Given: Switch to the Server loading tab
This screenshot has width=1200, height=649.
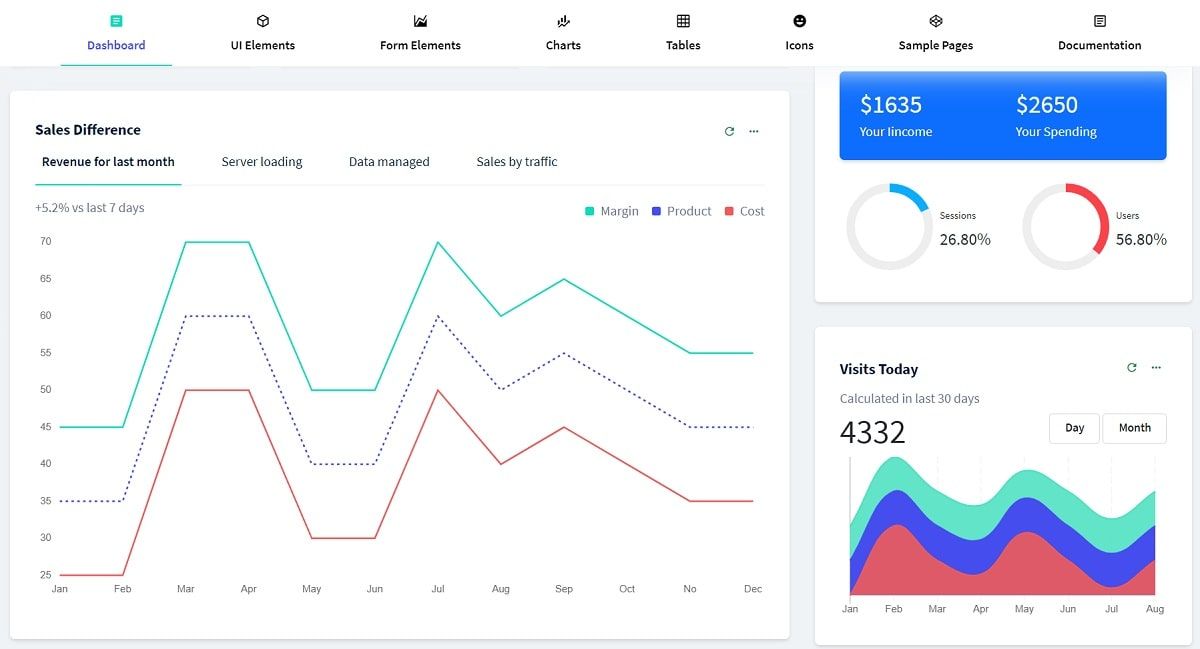Looking at the screenshot, I should tap(262, 162).
